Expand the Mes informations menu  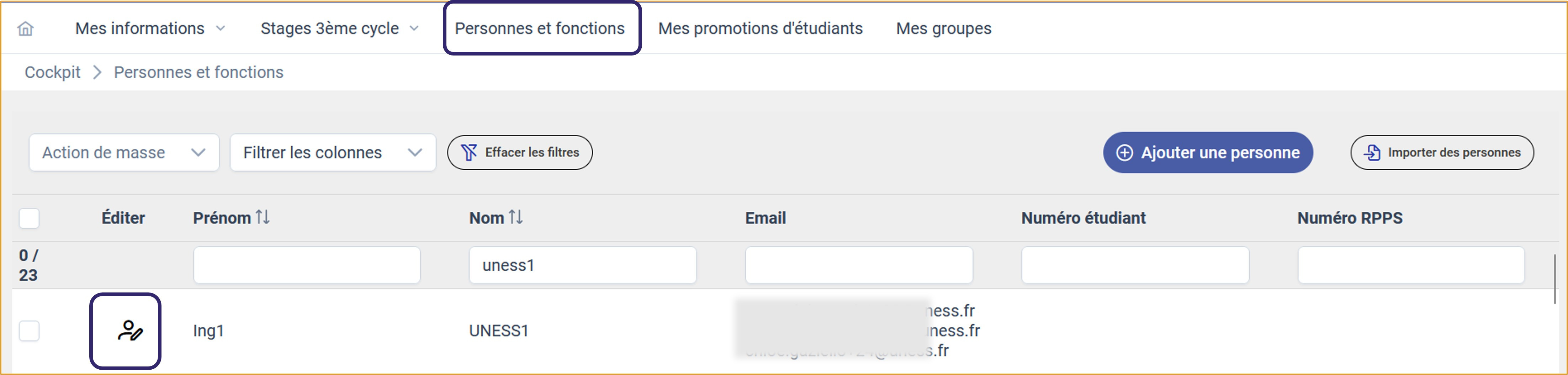click(x=150, y=28)
